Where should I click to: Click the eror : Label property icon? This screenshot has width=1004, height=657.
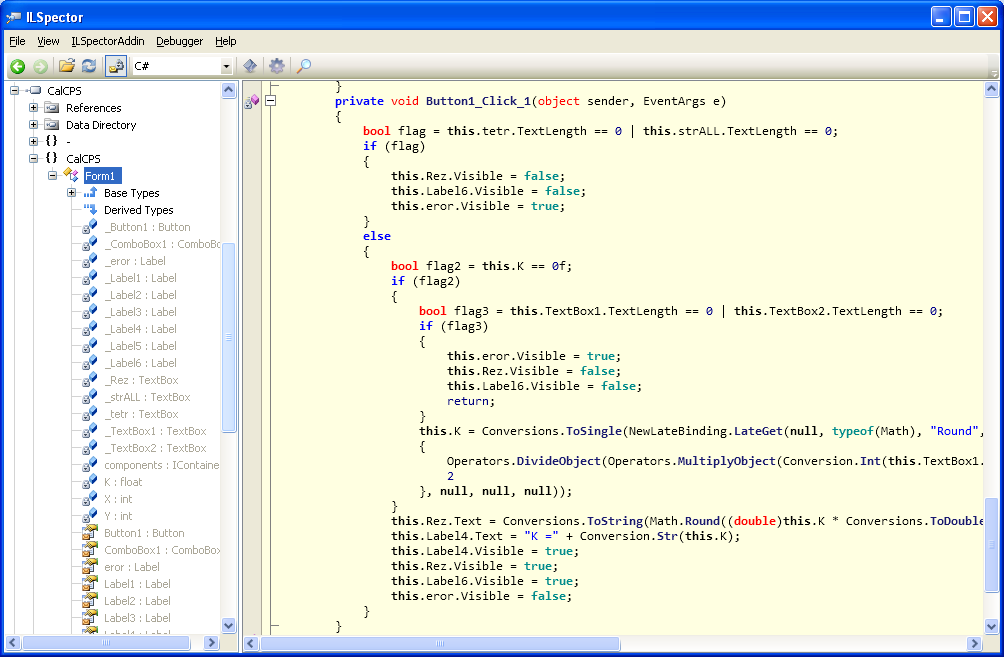(x=90, y=567)
